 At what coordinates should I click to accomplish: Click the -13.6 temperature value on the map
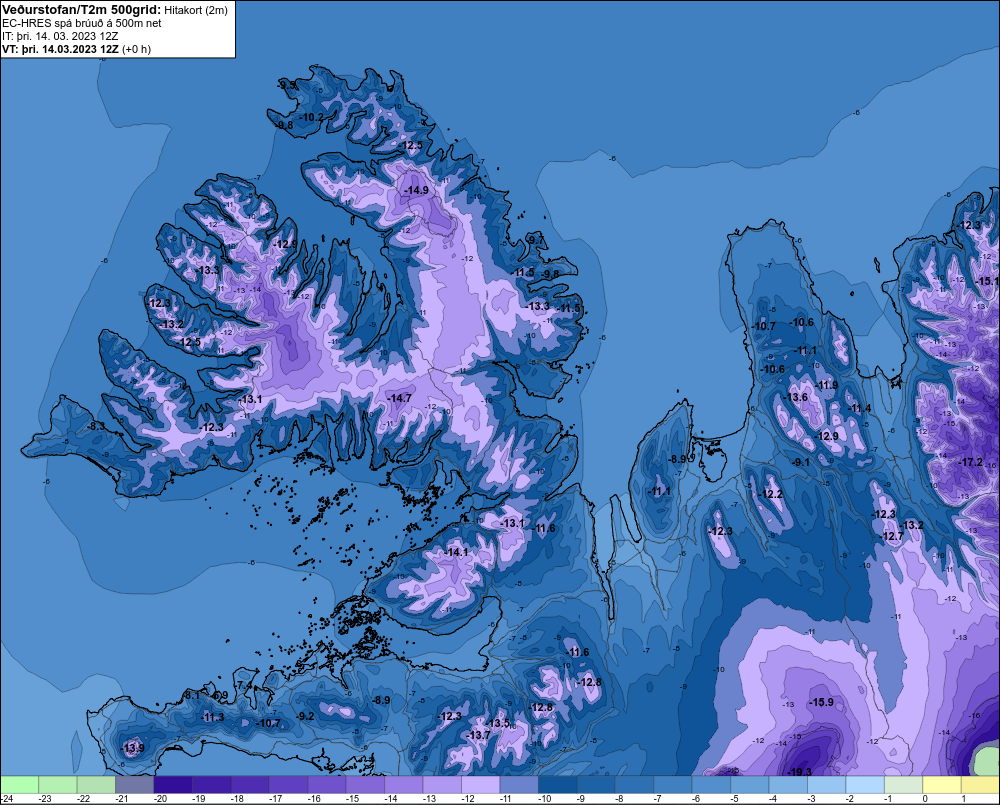point(796,397)
